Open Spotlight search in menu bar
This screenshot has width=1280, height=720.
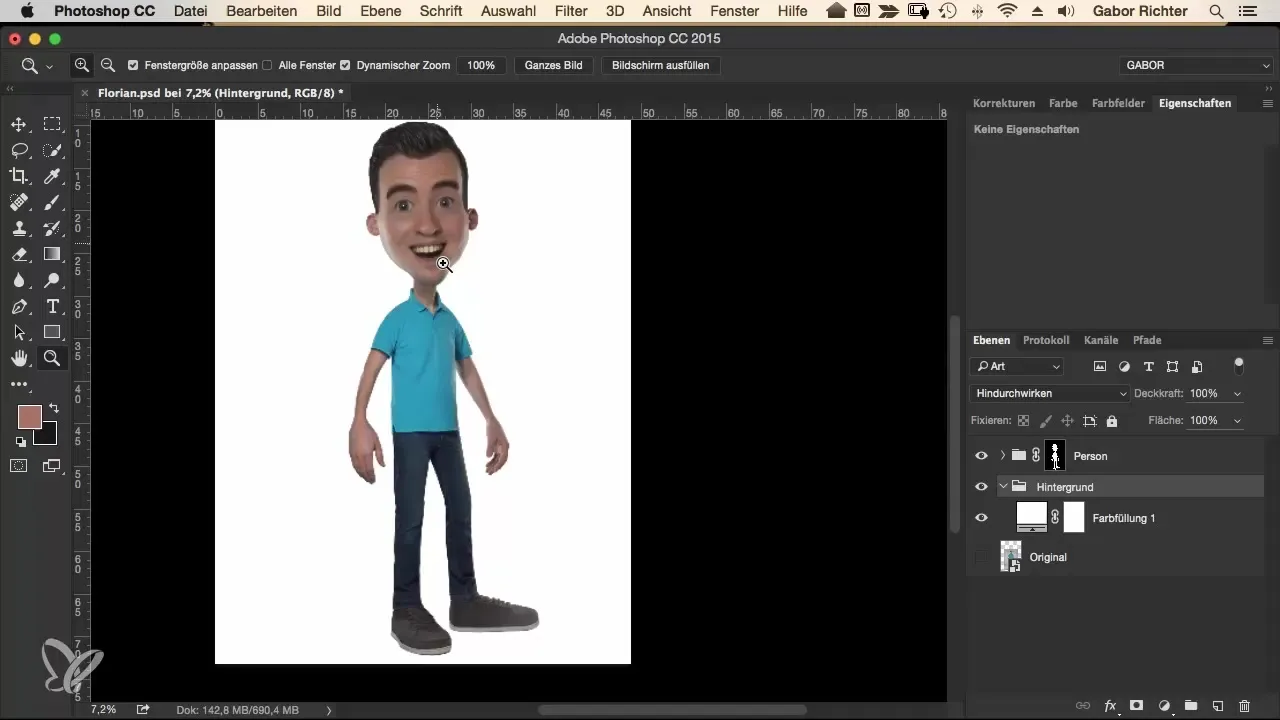pos(1216,11)
